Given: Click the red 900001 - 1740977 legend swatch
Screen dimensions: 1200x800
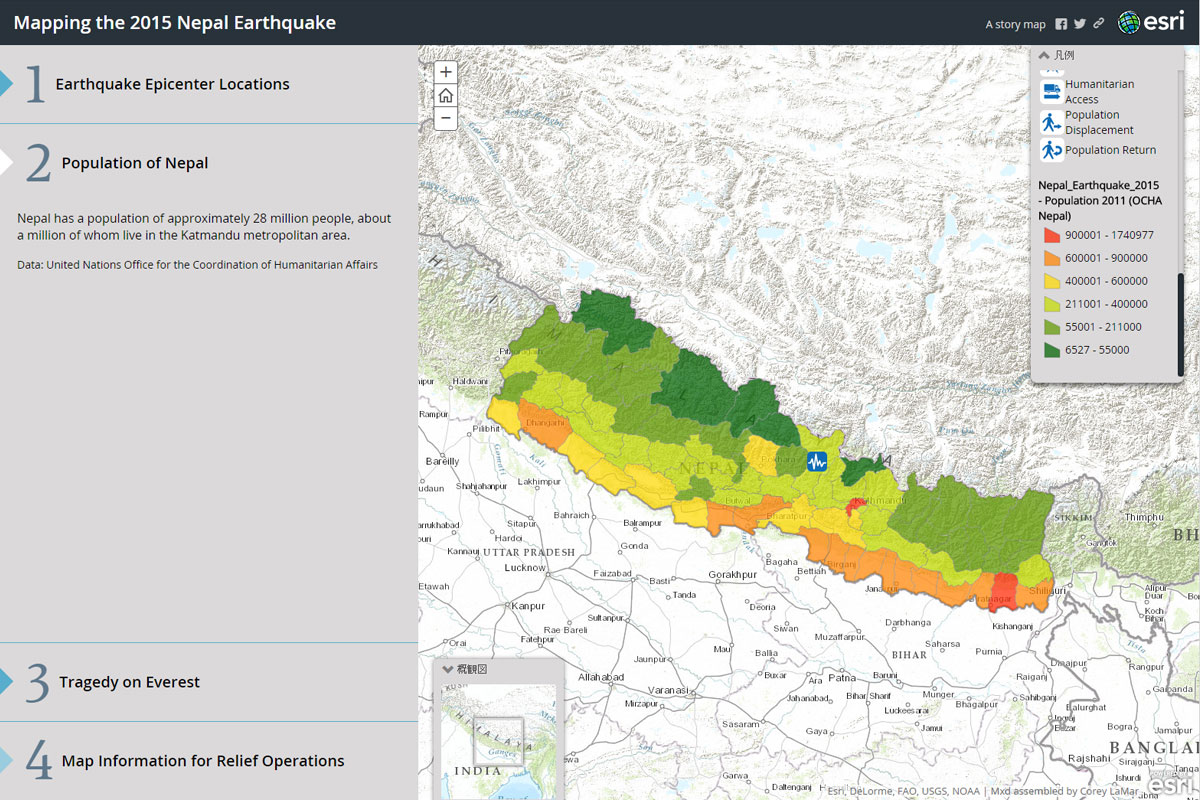Looking at the screenshot, I should (1051, 235).
